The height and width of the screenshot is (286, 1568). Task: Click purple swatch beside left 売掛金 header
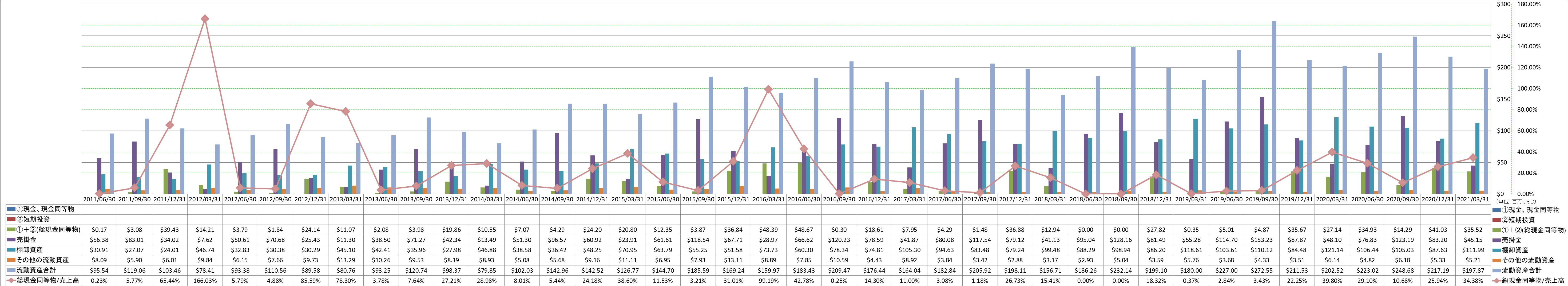click(x=11, y=240)
